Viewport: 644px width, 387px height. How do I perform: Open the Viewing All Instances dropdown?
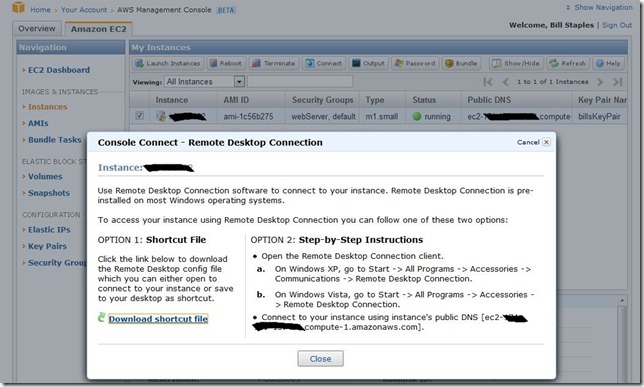(239, 82)
